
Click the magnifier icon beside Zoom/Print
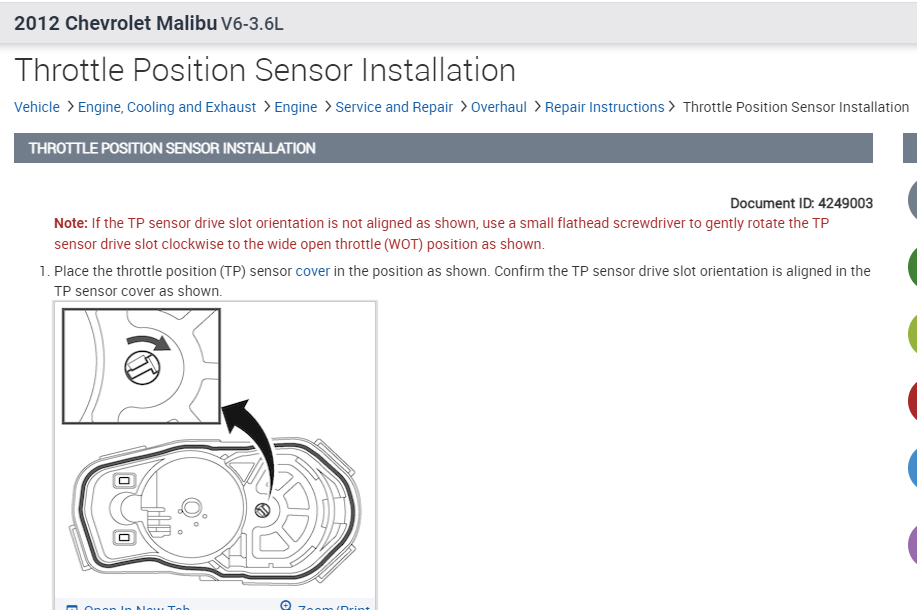[x=286, y=606]
